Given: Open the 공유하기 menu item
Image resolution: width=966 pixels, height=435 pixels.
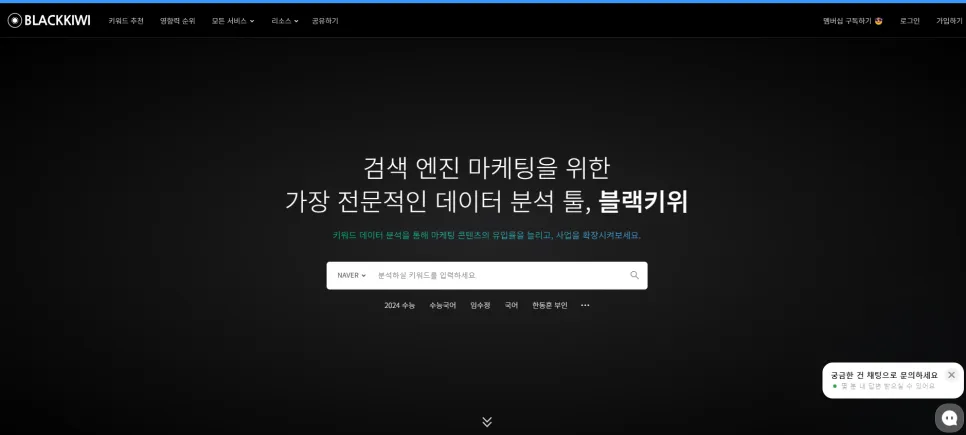Looking at the screenshot, I should pyautogui.click(x=325, y=21).
